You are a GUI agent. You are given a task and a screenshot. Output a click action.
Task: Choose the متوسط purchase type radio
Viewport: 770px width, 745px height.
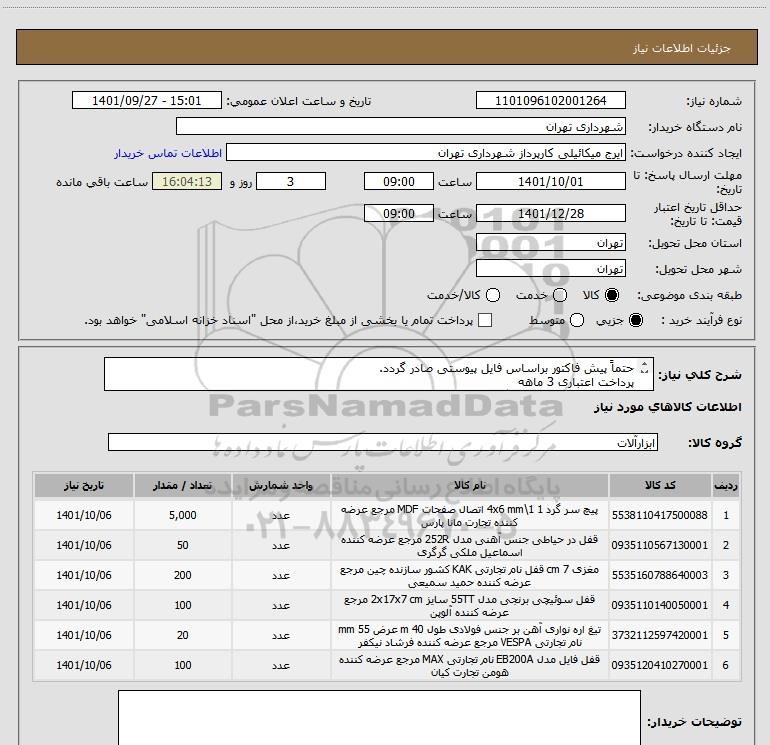577,320
